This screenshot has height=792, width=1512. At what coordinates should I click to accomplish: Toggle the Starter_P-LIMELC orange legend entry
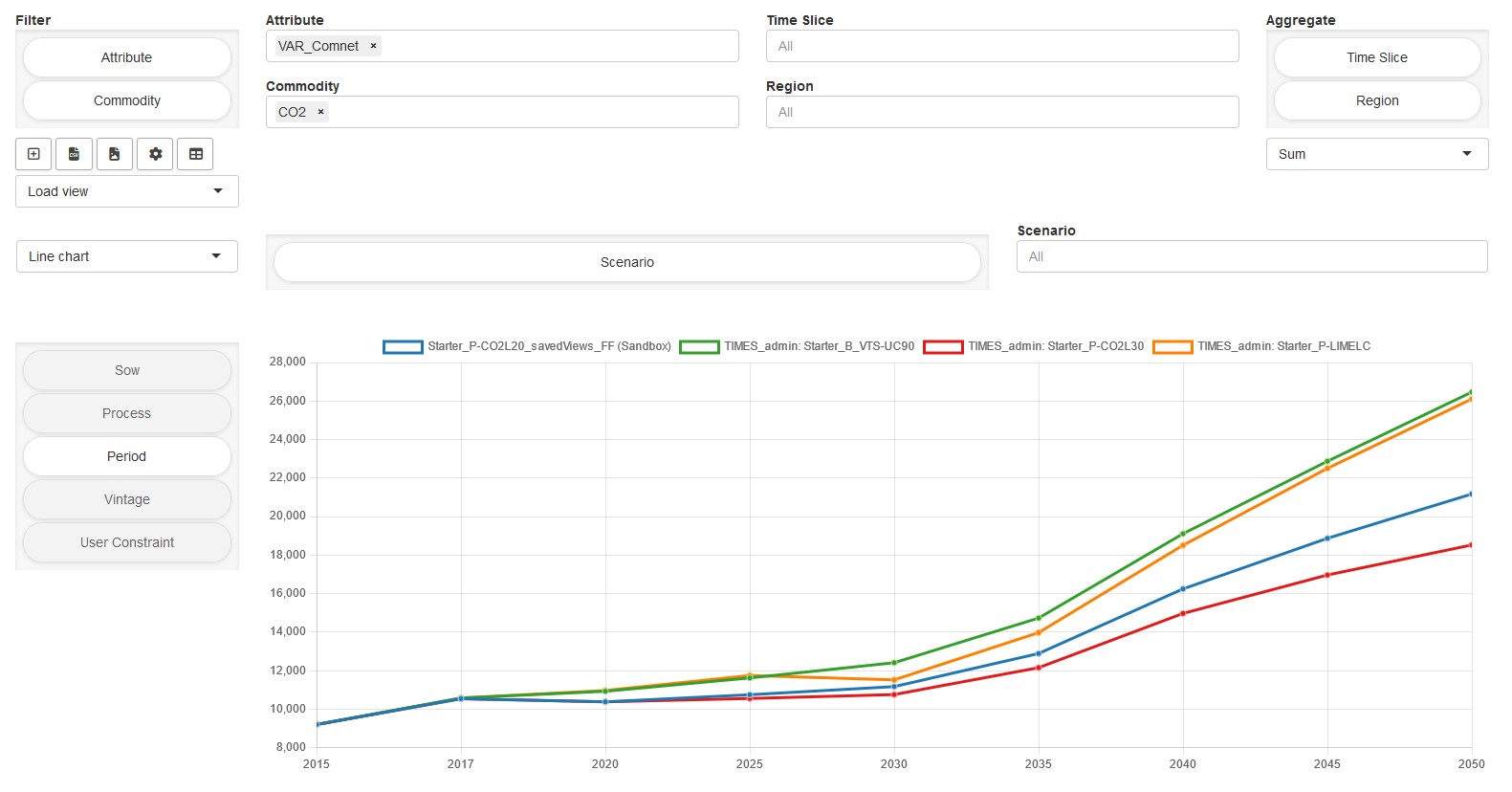click(x=1172, y=346)
